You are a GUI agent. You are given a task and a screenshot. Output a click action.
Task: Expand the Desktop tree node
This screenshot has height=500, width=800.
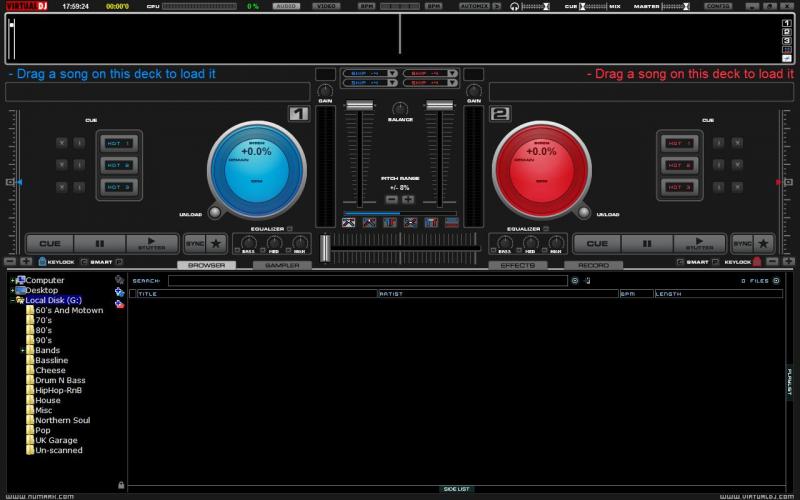13,290
